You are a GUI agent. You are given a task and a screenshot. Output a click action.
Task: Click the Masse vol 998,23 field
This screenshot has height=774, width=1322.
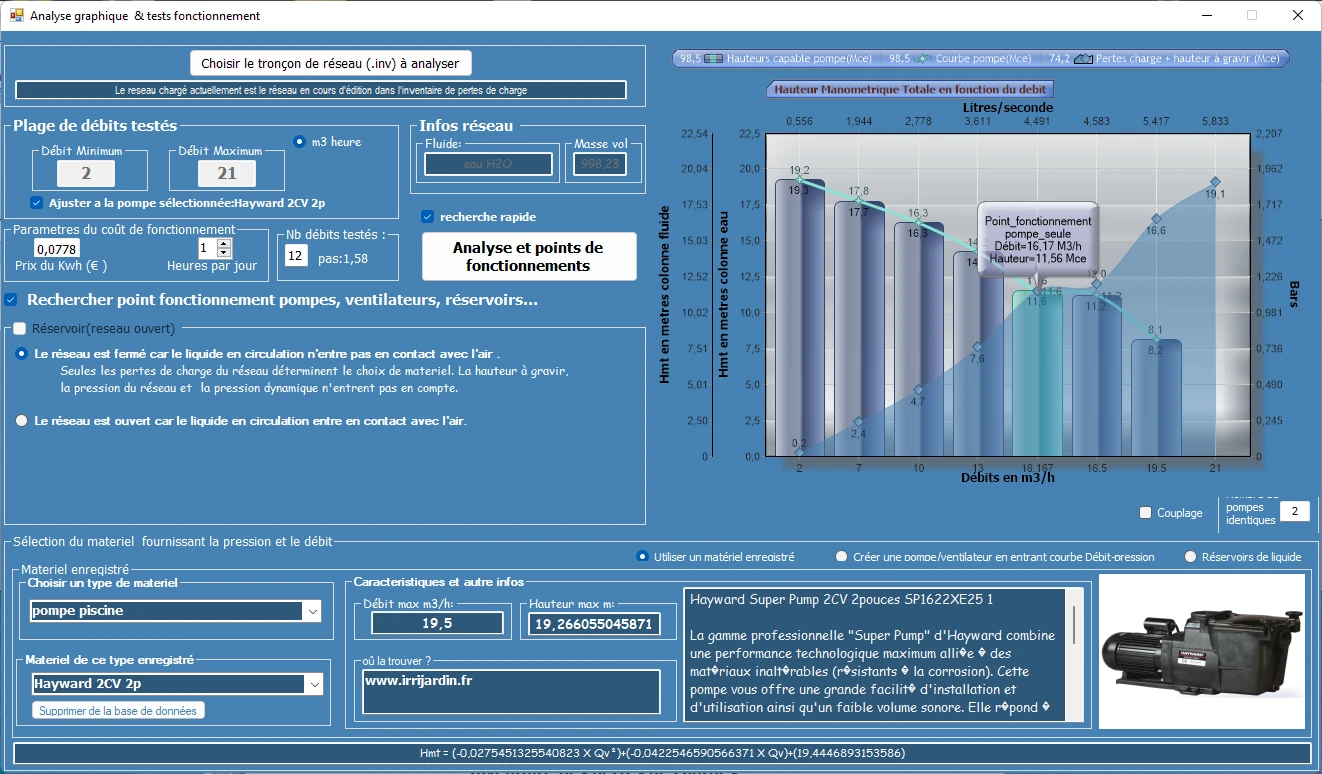coord(599,163)
